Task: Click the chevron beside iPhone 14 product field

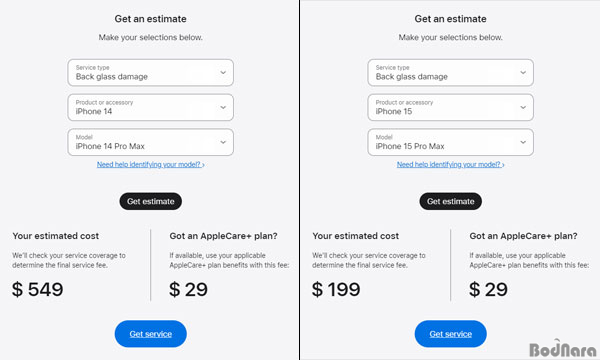Action: click(223, 107)
